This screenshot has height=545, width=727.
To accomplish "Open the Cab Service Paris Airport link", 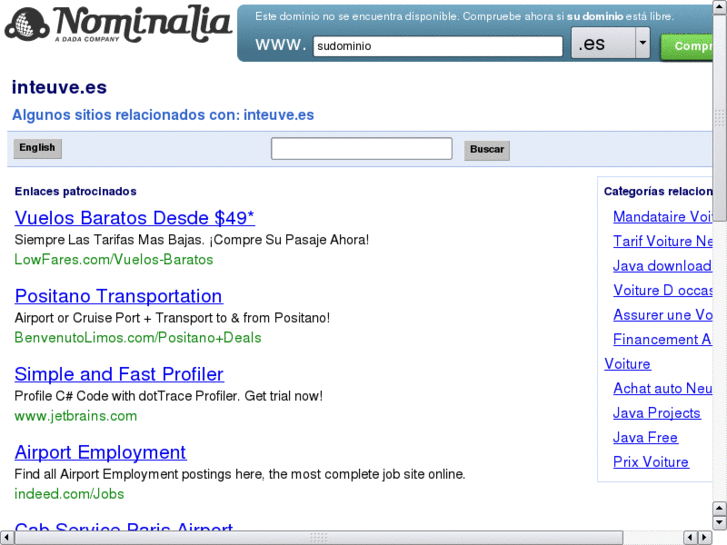I will (124, 526).
